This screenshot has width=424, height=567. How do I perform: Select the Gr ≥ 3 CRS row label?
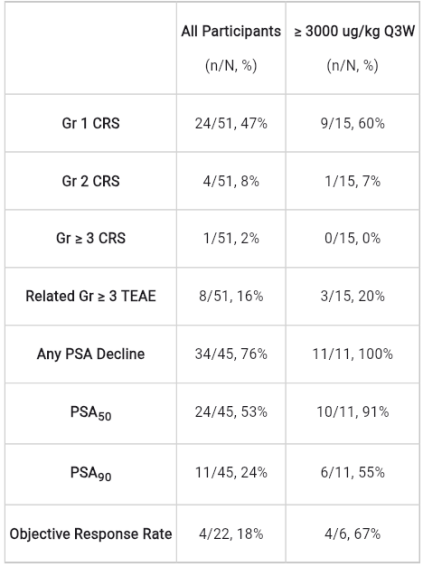(x=91, y=238)
